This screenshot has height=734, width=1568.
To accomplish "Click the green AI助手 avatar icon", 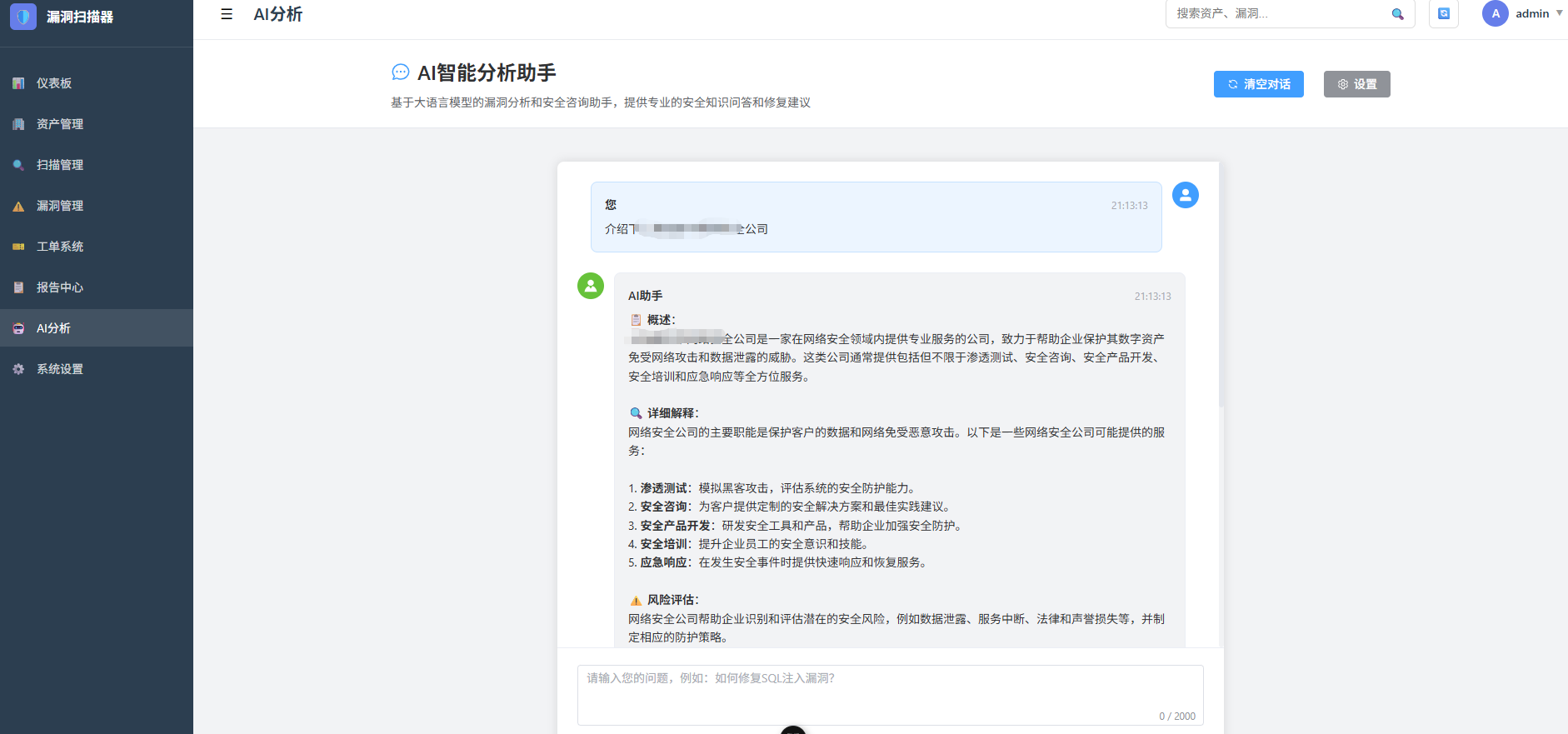I will 591,286.
